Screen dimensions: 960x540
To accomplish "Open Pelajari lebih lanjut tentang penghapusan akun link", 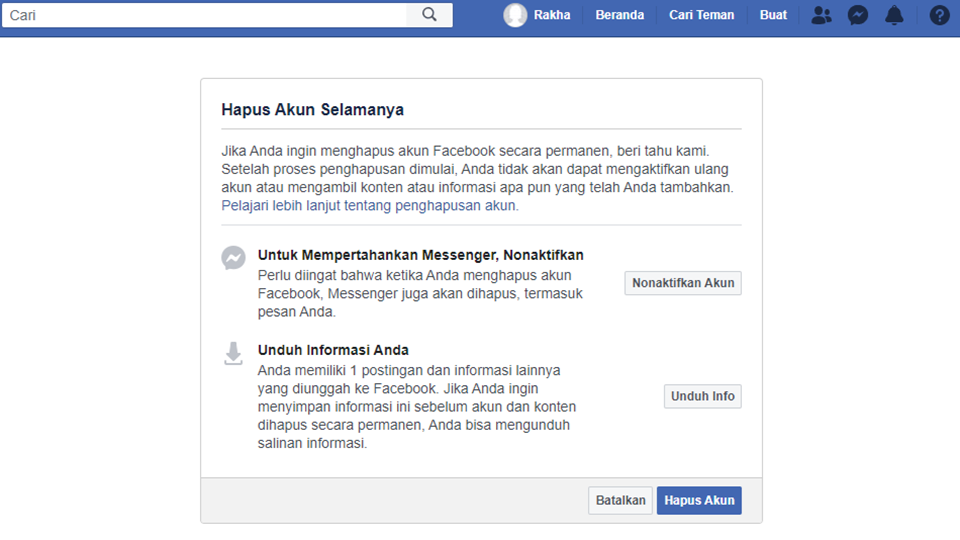I will pyautogui.click(x=369, y=206).
